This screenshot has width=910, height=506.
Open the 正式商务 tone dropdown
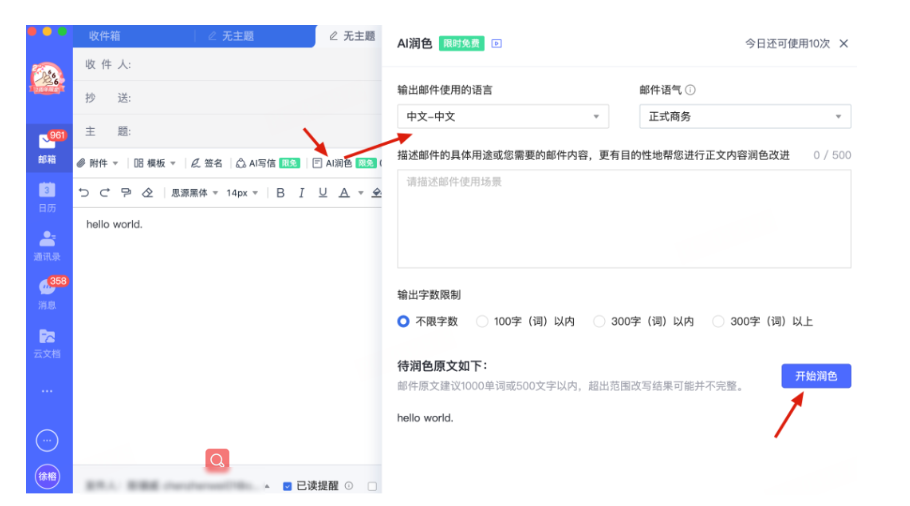pos(745,117)
